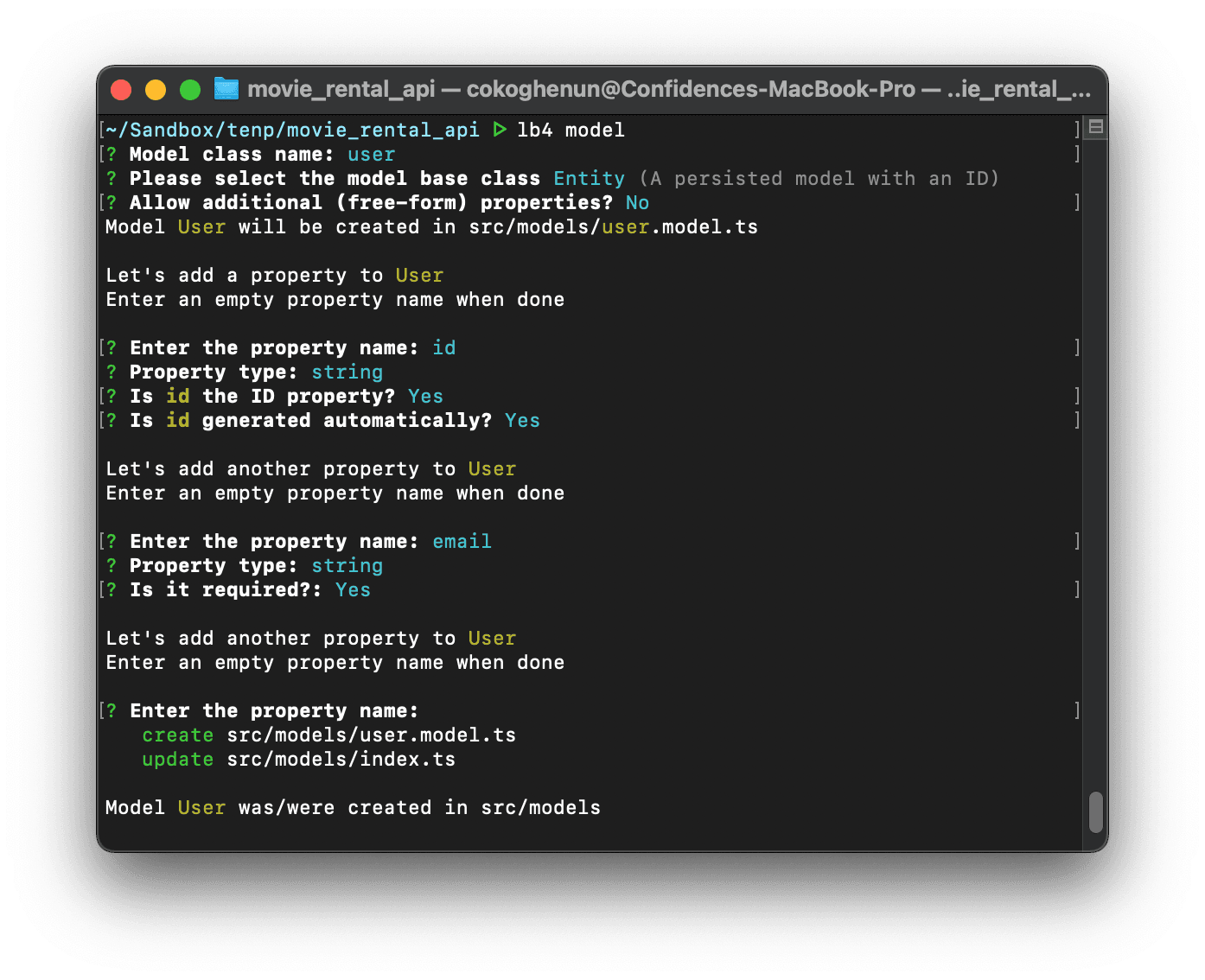1205x980 pixels.
Task: Click the ~/Sandbox/tenp/movie_rental_api path in prompt
Action: (292, 130)
